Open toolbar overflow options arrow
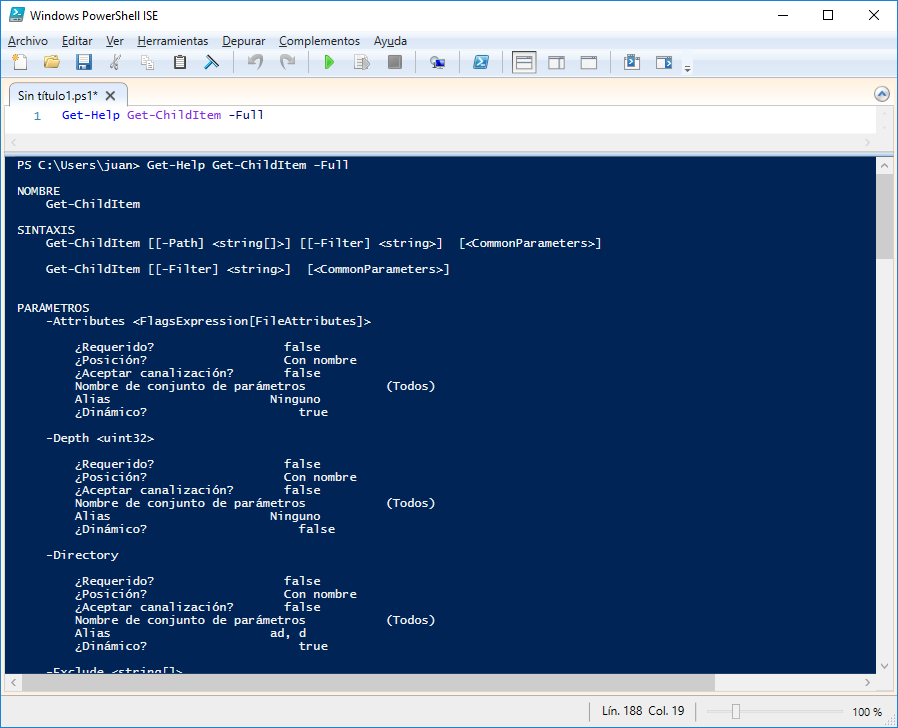The height and width of the screenshot is (728, 898). tap(687, 68)
